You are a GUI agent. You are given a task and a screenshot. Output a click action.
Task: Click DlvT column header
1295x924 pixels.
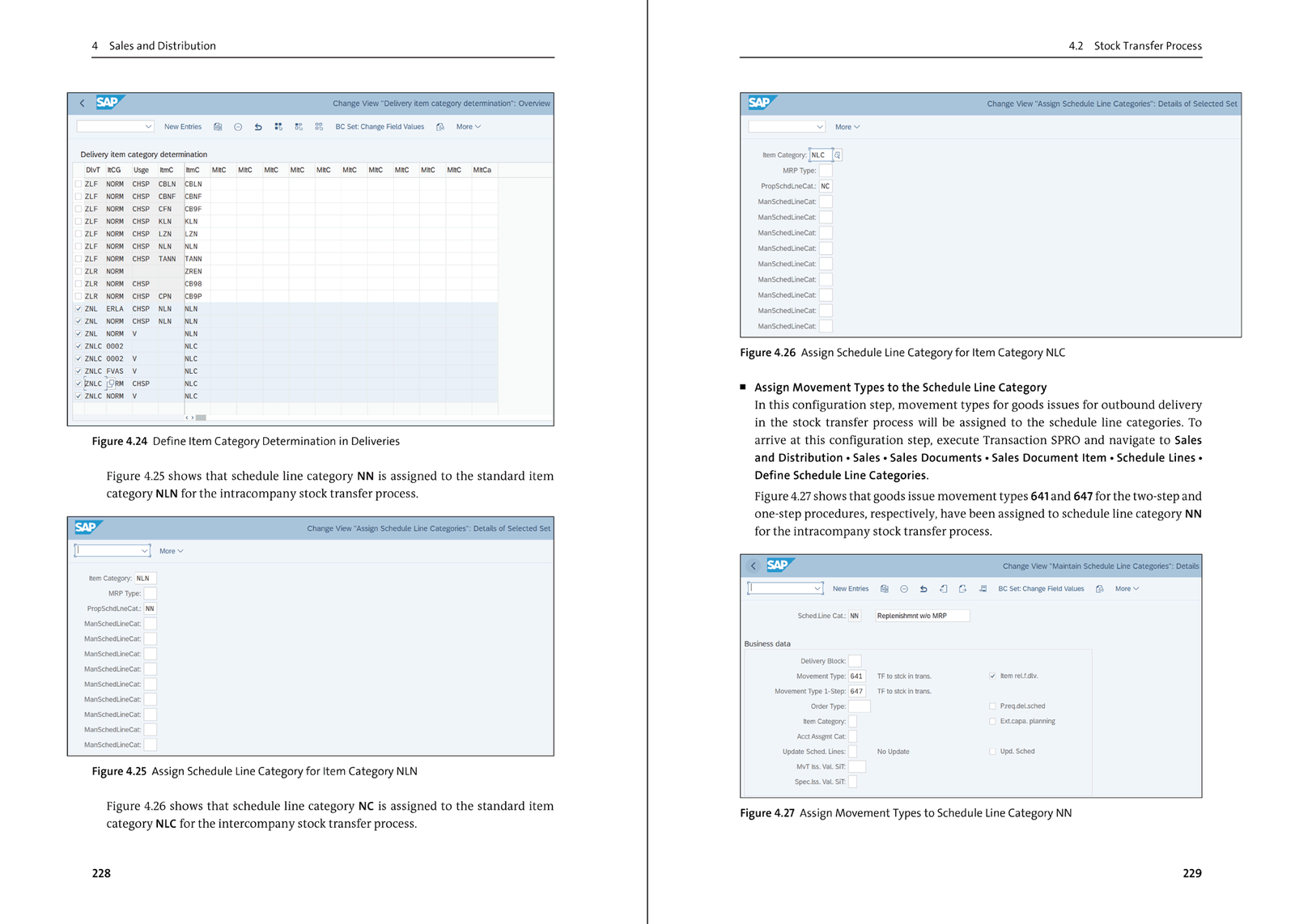[93, 171]
